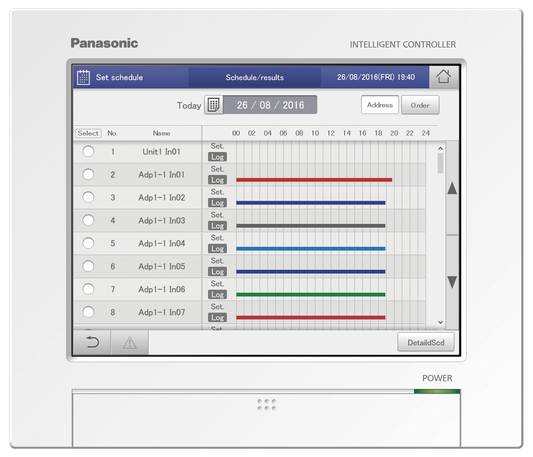
Task: Tap the Set schedule calendar icon
Action: click(84, 77)
